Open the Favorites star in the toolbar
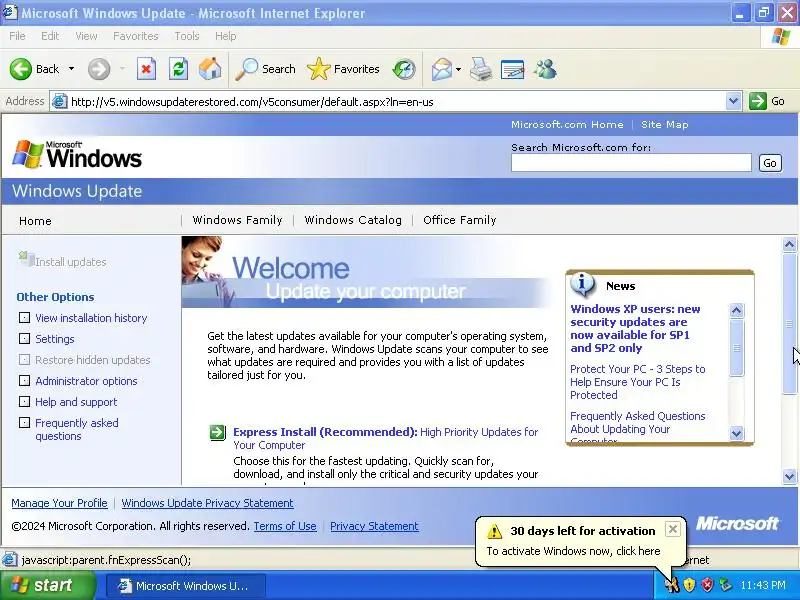 coord(343,69)
